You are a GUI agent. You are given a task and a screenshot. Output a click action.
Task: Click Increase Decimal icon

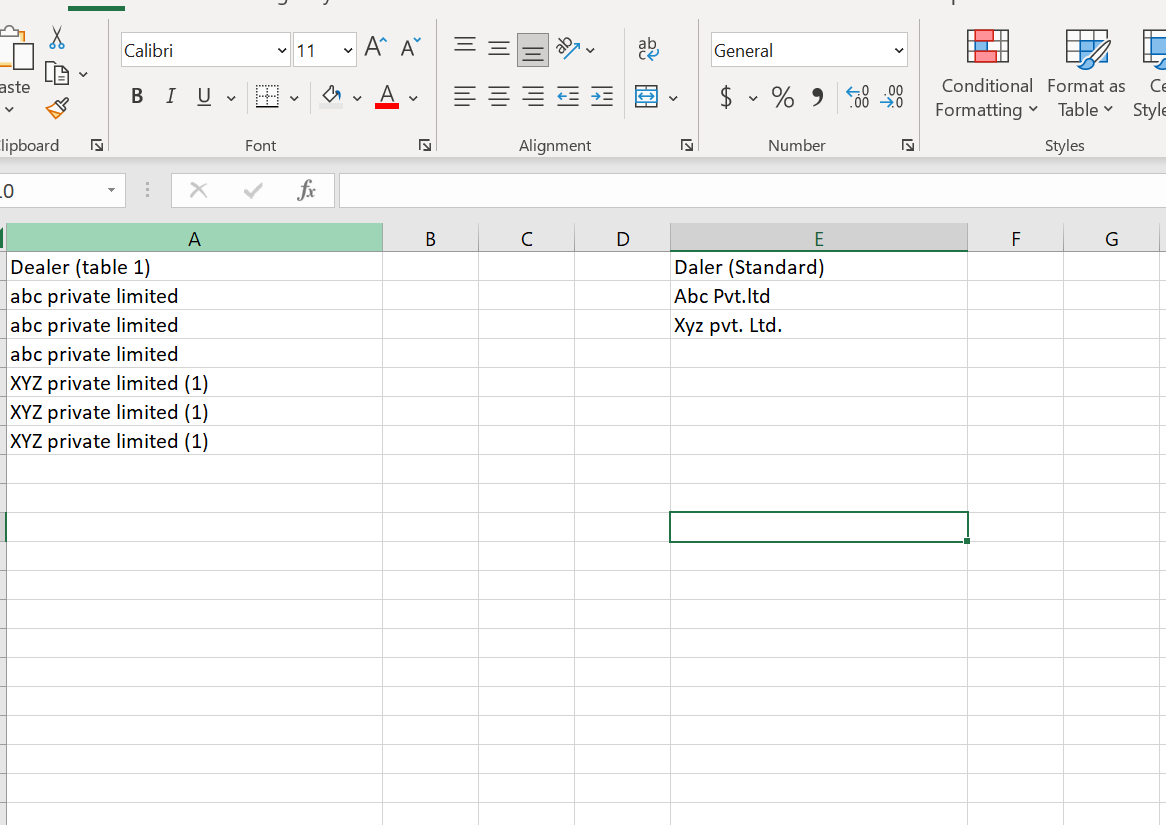point(857,97)
